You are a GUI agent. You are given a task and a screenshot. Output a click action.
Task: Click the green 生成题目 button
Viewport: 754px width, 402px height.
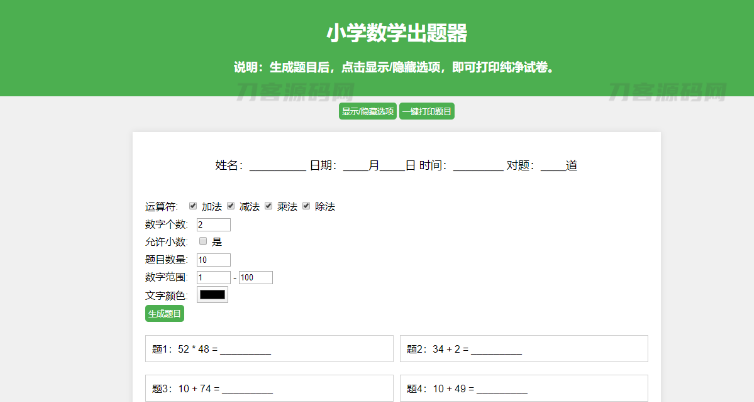(164, 314)
